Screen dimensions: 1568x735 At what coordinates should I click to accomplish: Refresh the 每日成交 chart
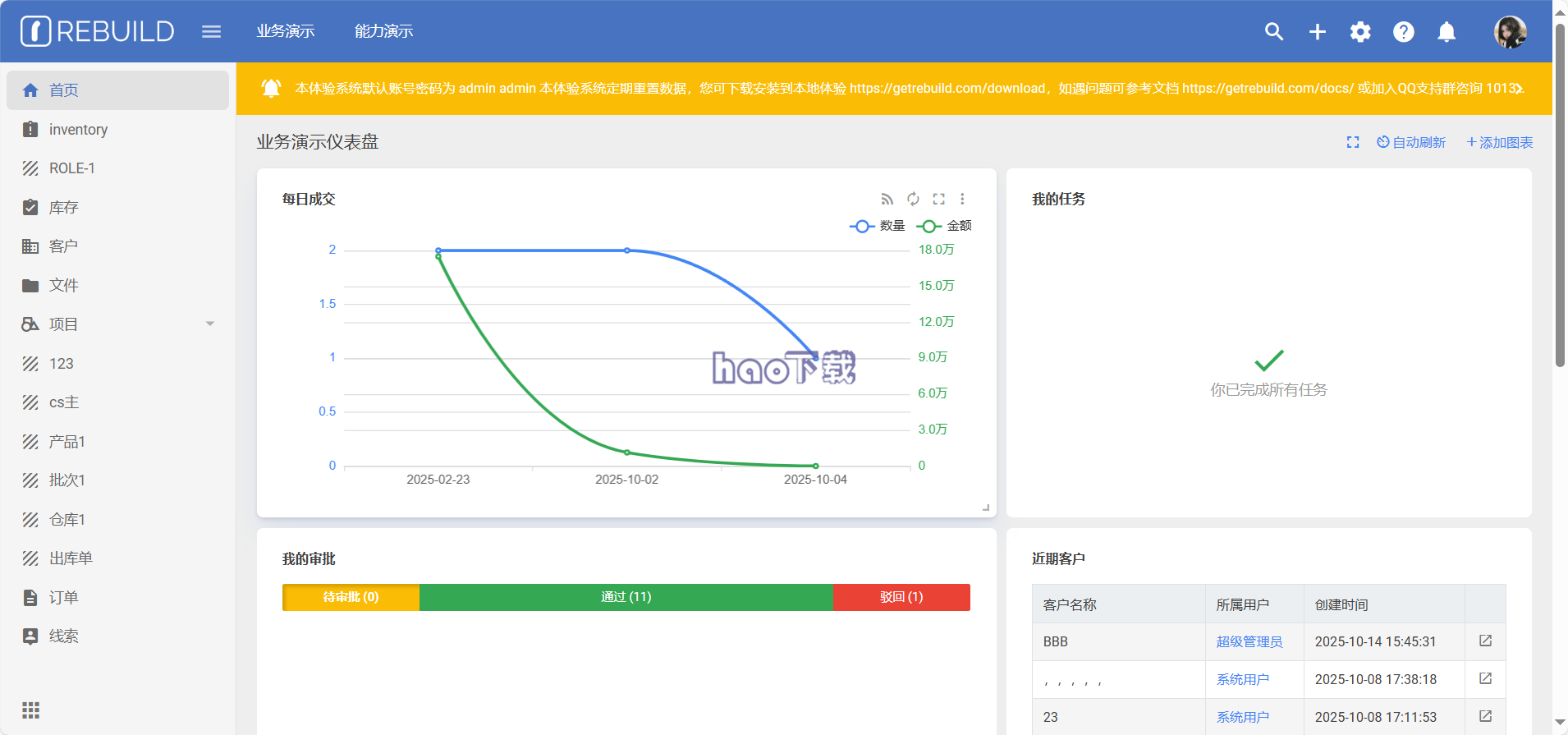pyautogui.click(x=913, y=199)
